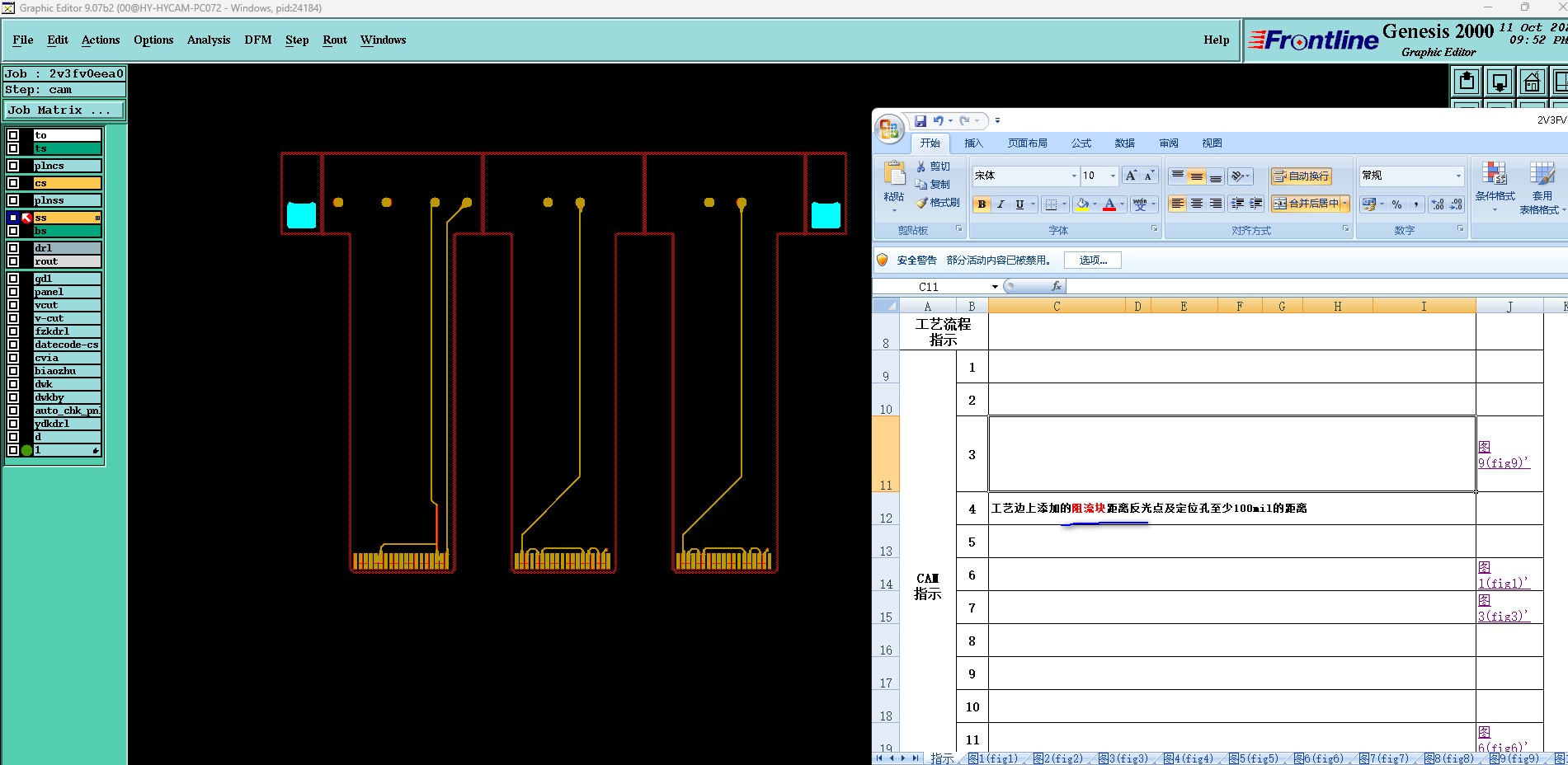Click the Job Matrix button
This screenshot has height=765, width=1568.
point(64,110)
